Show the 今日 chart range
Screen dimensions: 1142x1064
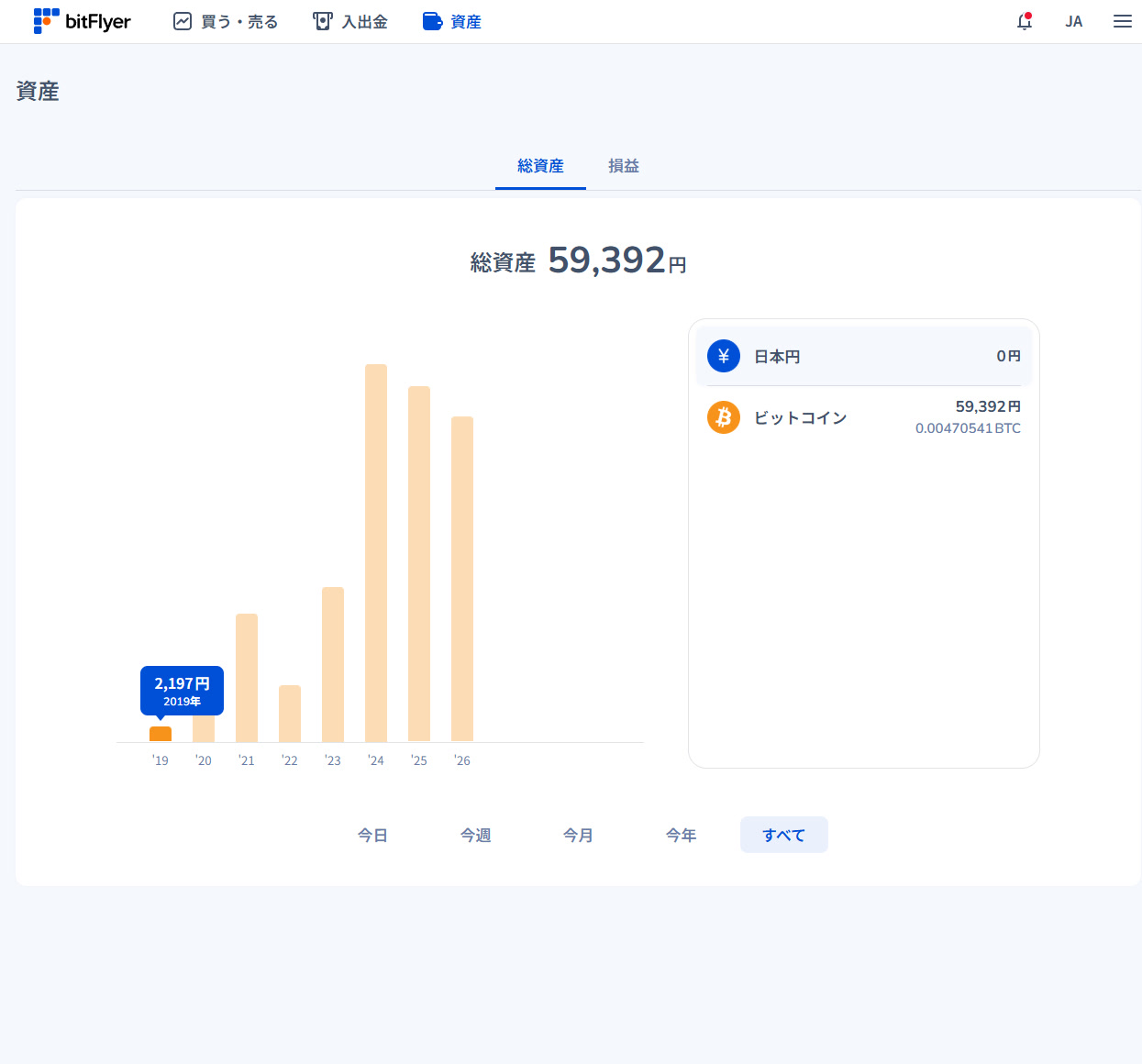click(x=372, y=835)
